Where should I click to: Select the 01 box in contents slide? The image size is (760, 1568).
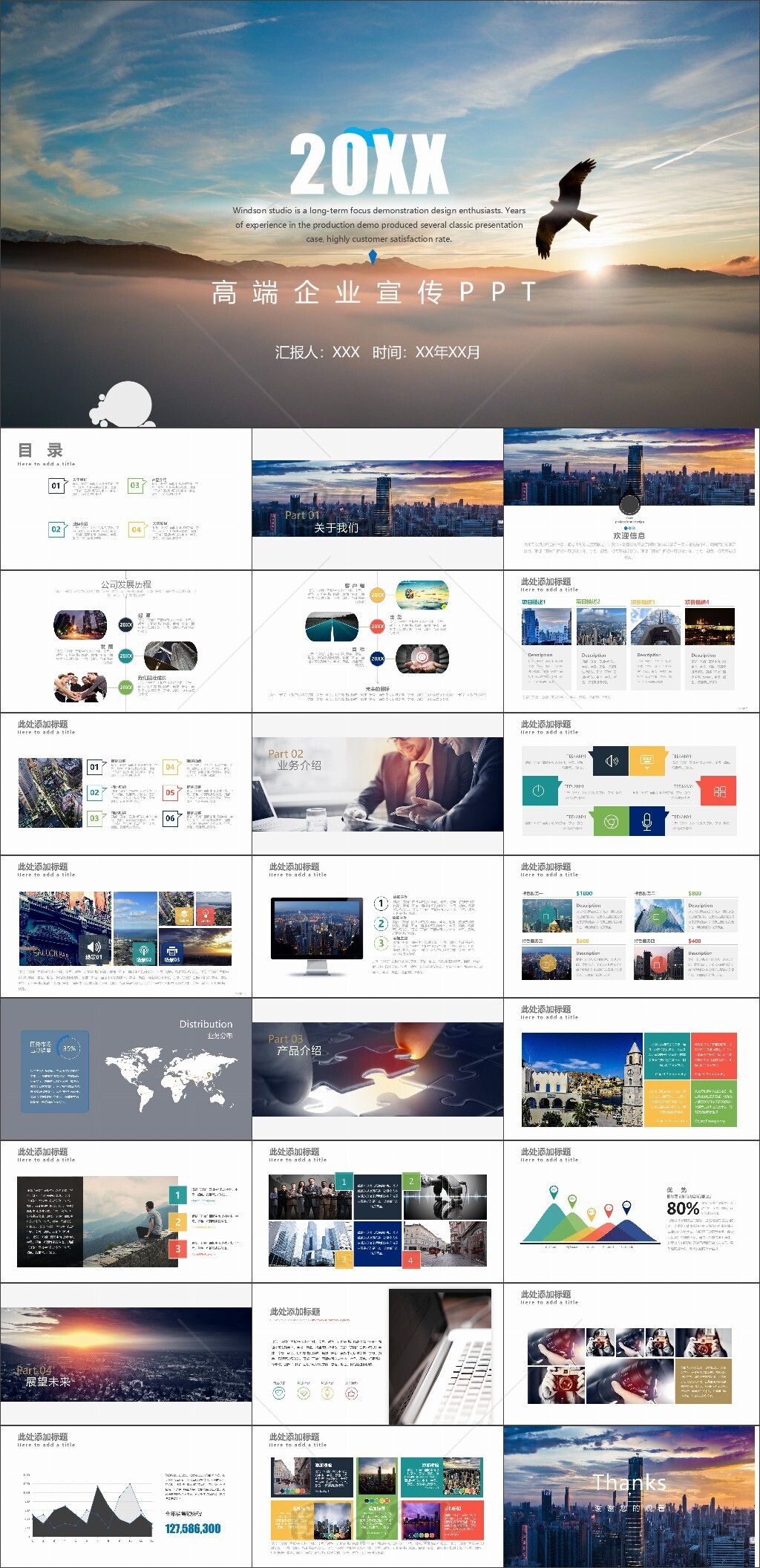(x=56, y=486)
